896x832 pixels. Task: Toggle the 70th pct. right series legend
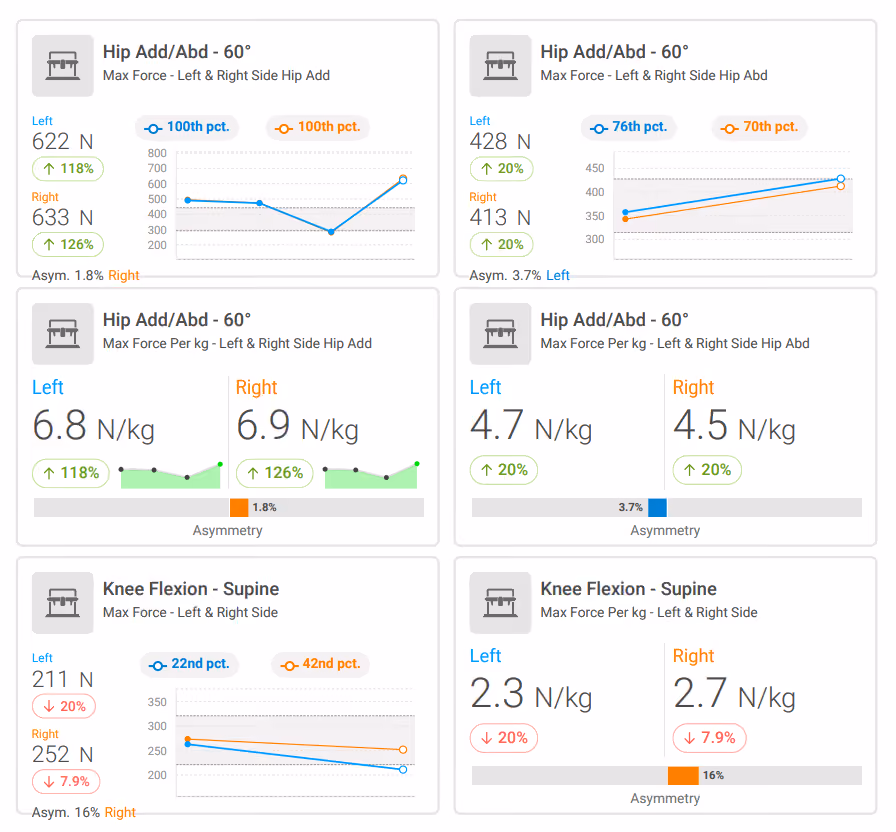(759, 127)
